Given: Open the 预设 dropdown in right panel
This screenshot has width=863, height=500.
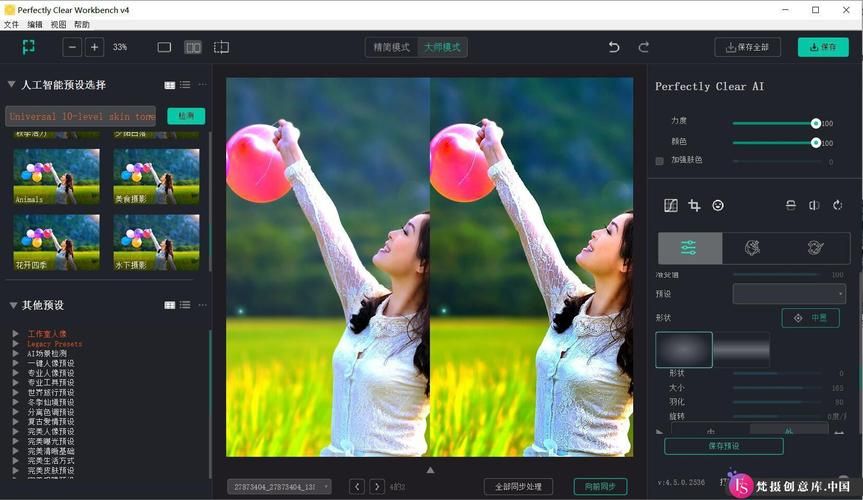Looking at the screenshot, I should click(789, 294).
